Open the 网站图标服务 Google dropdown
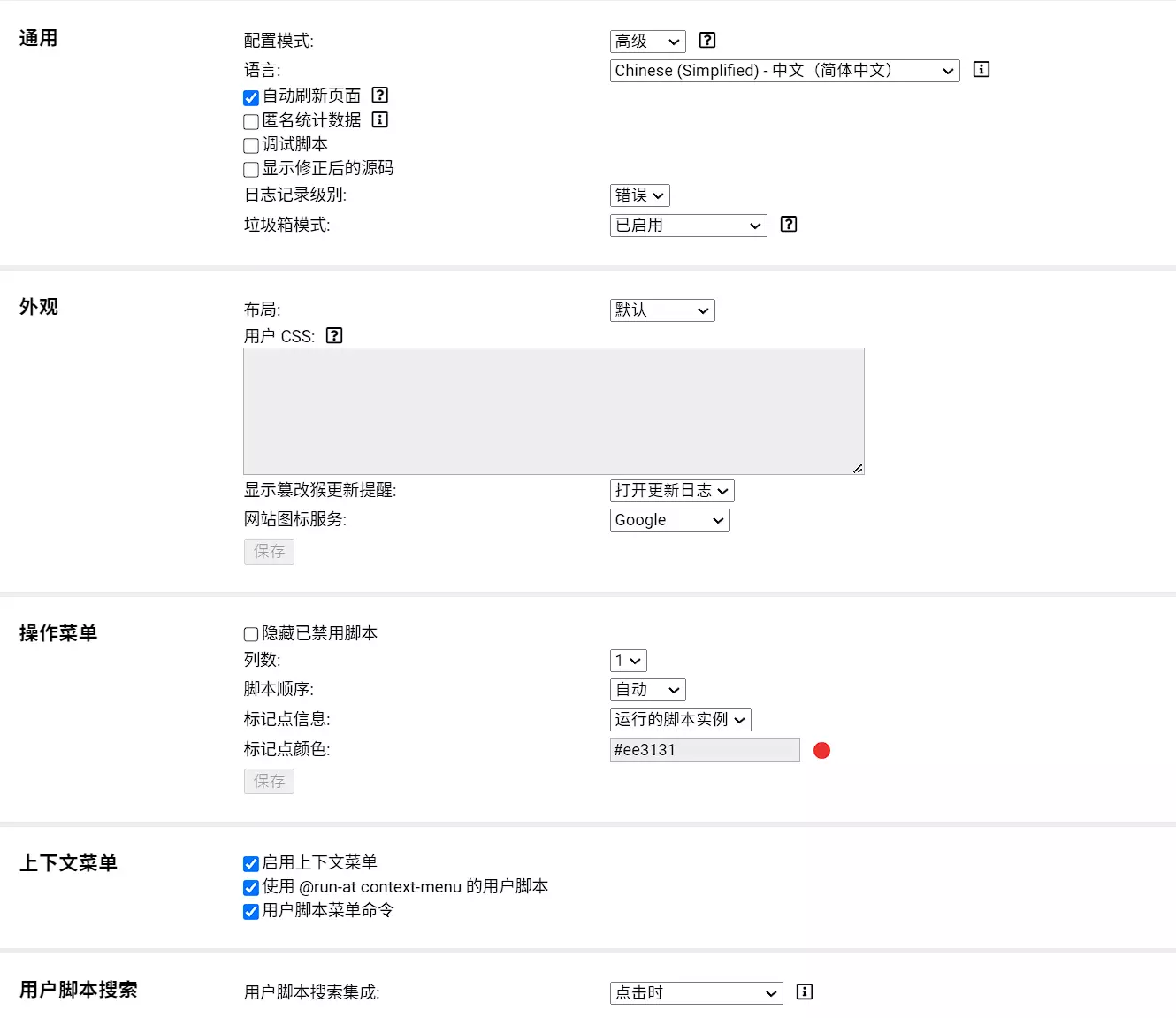This screenshot has width=1176, height=1018. pyautogui.click(x=669, y=520)
